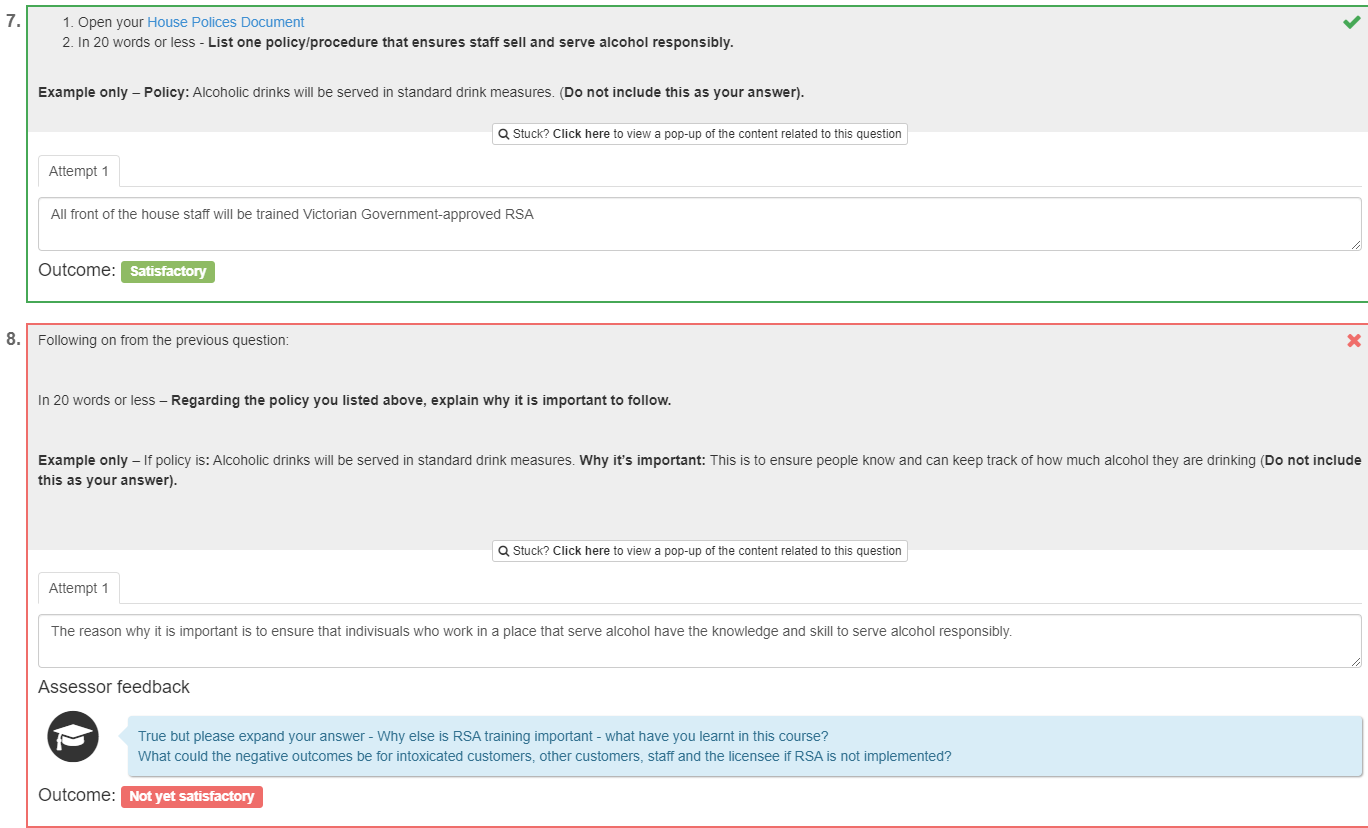Click the Satisfactory outcome badge
The width and height of the screenshot is (1368, 828).
[x=168, y=271]
